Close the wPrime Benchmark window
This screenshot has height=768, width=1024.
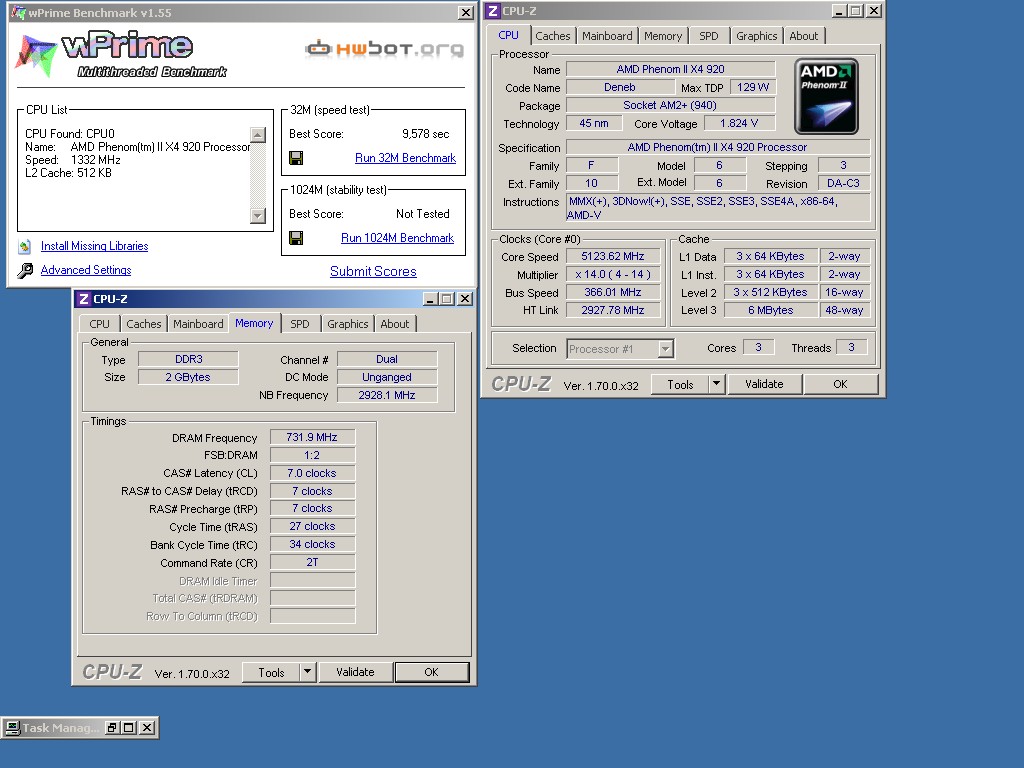[x=466, y=12]
